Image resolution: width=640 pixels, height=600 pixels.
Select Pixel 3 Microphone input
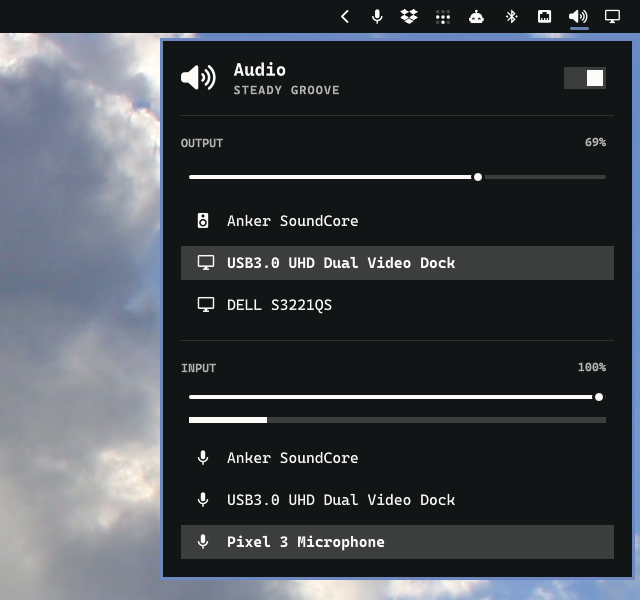pos(397,542)
